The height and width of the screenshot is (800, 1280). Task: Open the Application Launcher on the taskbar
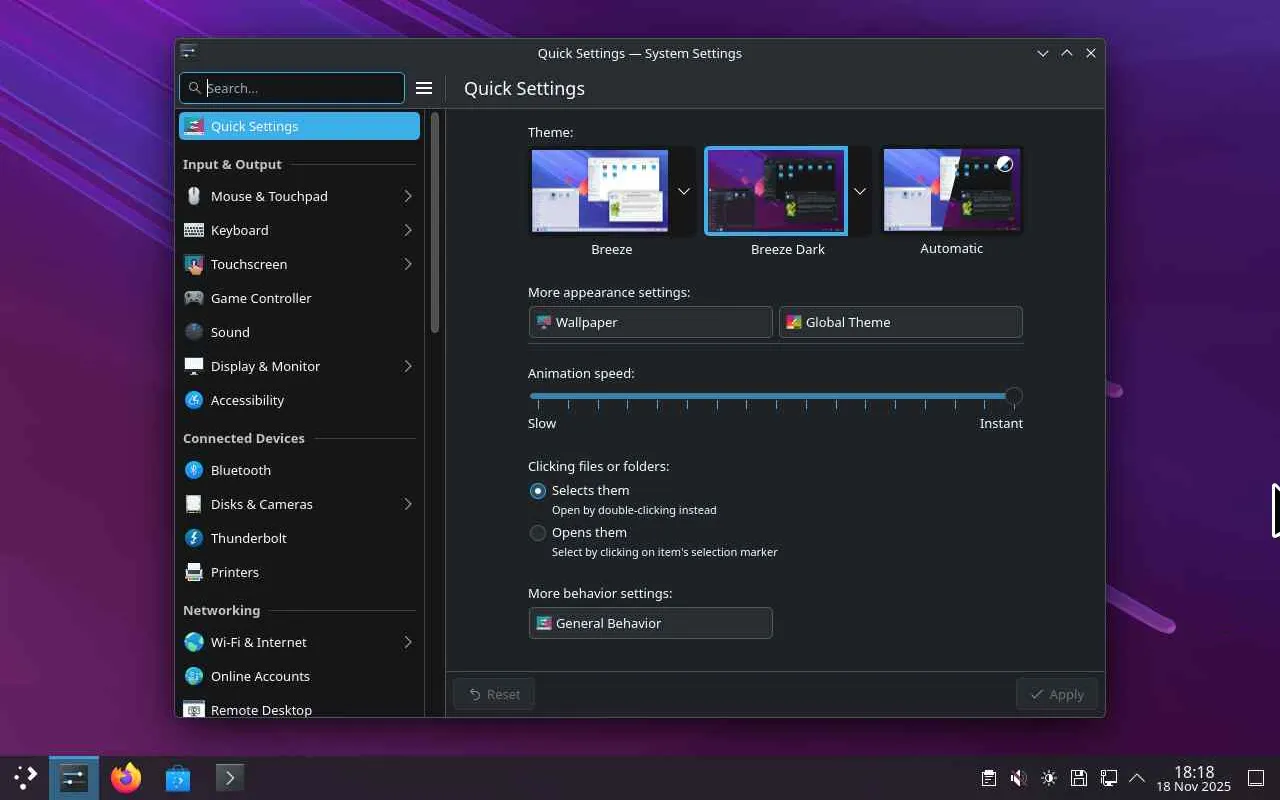pyautogui.click(x=25, y=777)
